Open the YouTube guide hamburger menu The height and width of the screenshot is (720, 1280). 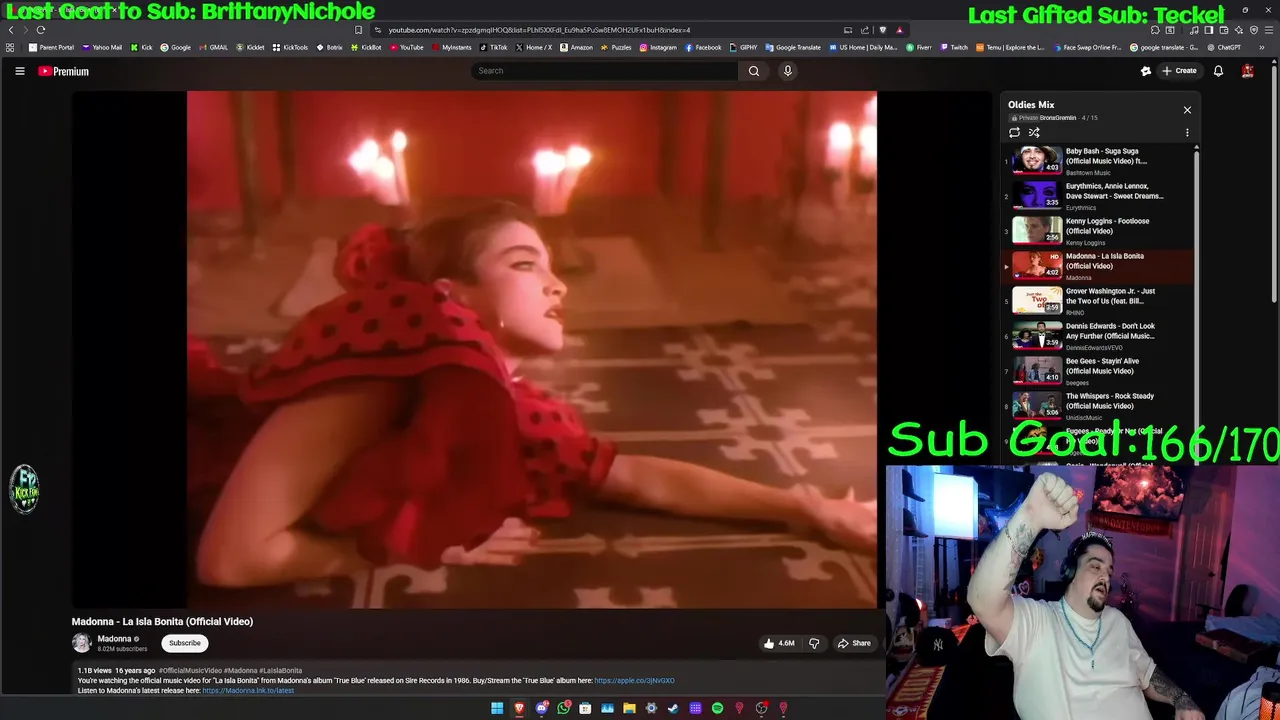pos(19,71)
